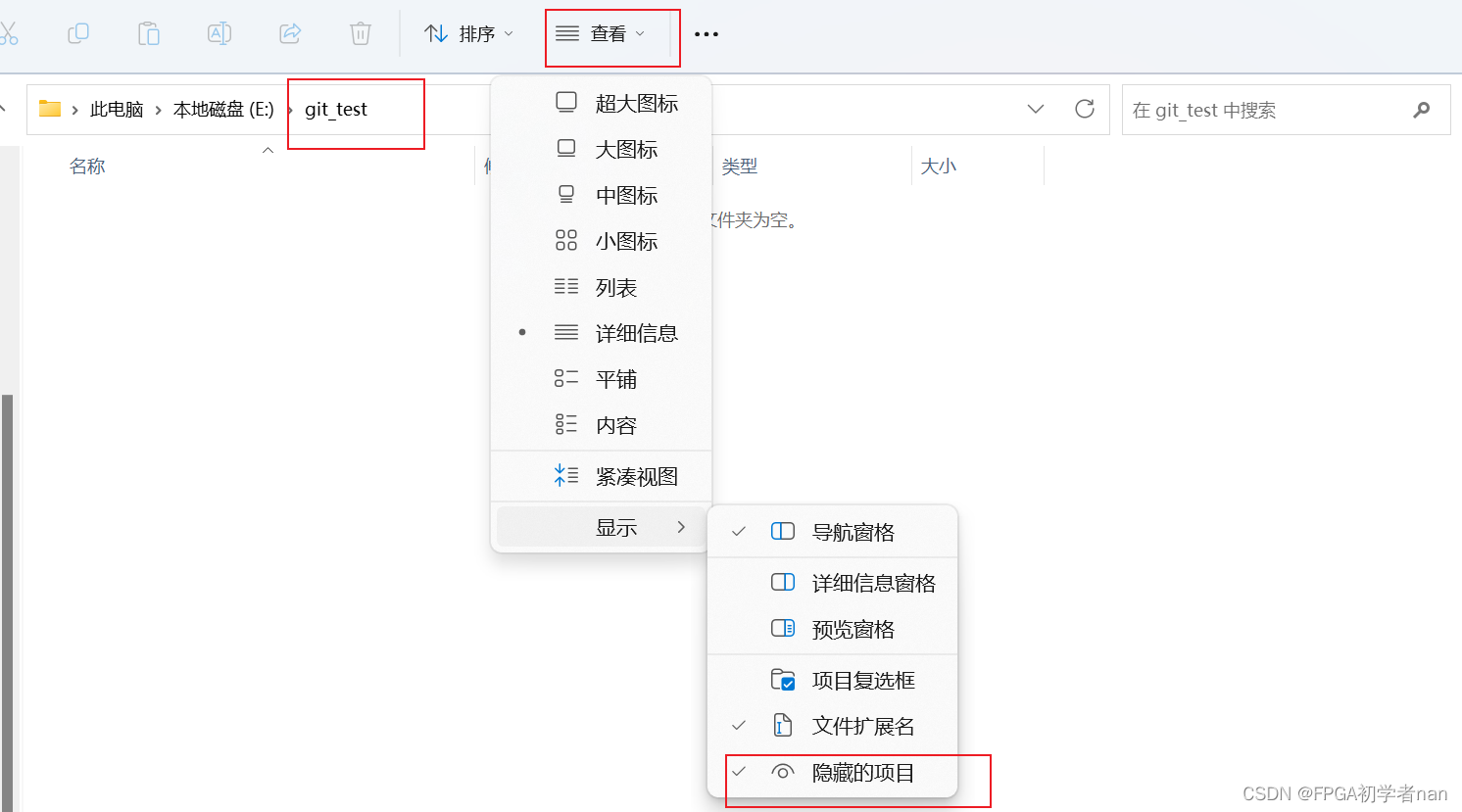Image resolution: width=1462 pixels, height=812 pixels.
Task: Toggle 预览窗格 preview pane
Action: [832, 629]
